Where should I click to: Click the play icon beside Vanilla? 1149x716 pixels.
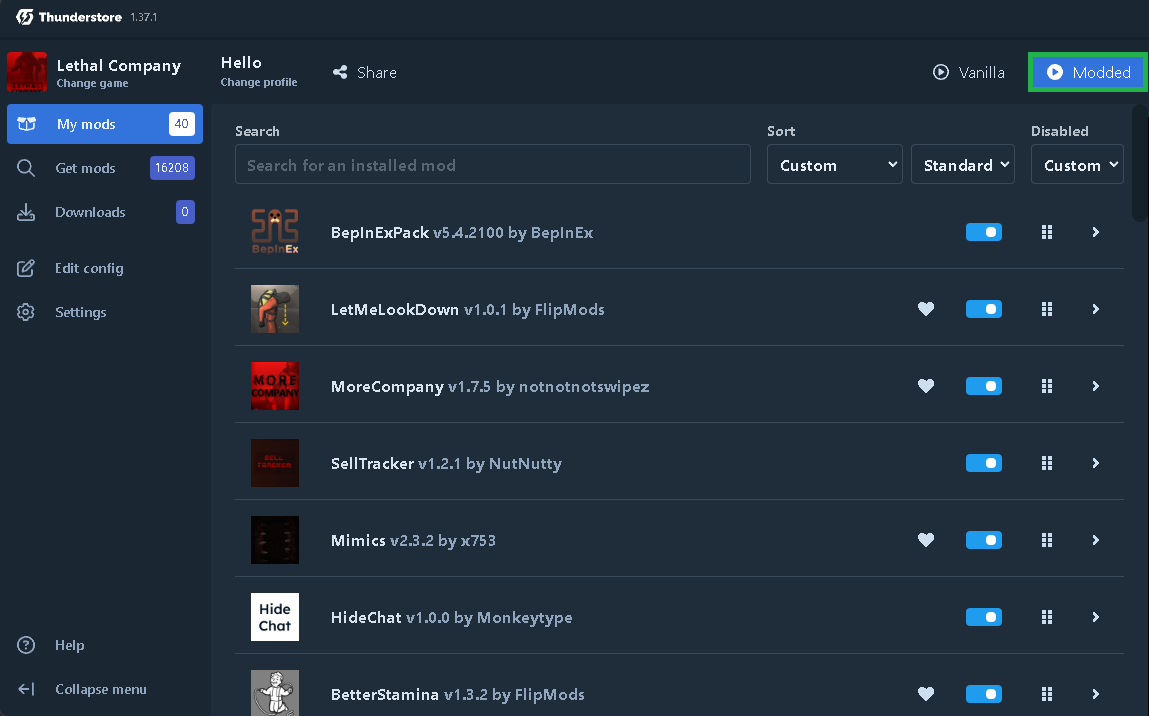pyautogui.click(x=941, y=73)
